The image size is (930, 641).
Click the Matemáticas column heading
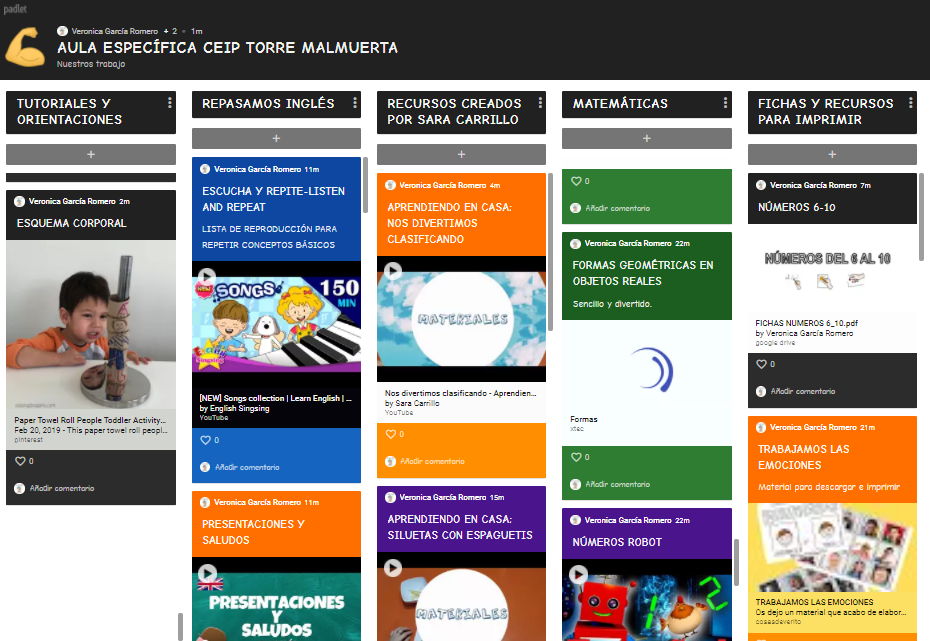pos(620,103)
